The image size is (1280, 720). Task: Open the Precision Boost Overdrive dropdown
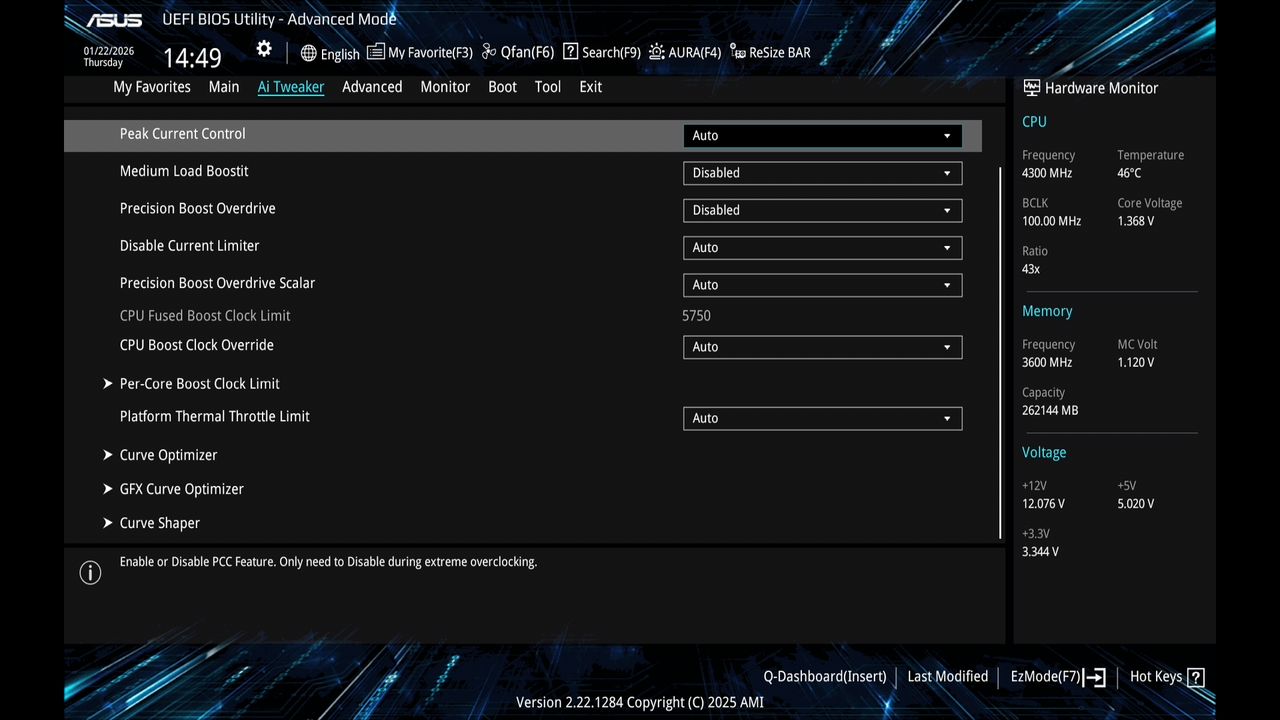coord(821,210)
